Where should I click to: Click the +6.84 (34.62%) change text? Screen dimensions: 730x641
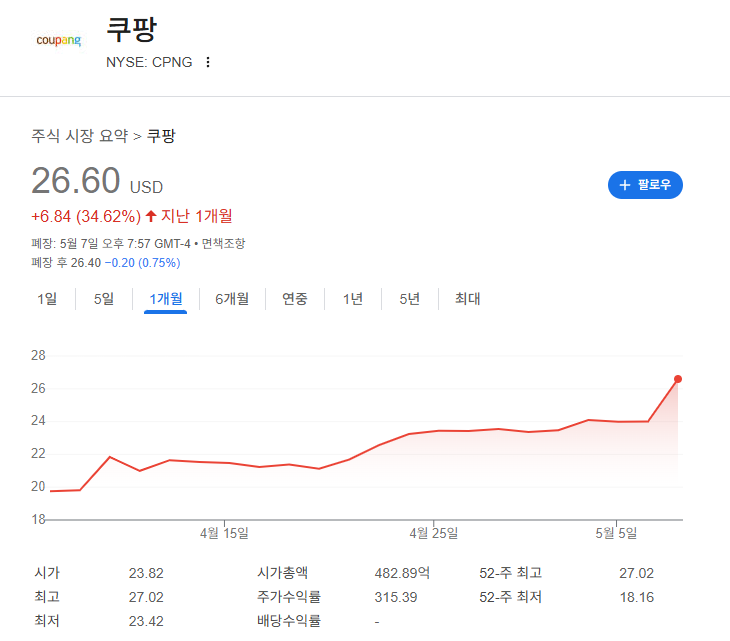pos(86,216)
